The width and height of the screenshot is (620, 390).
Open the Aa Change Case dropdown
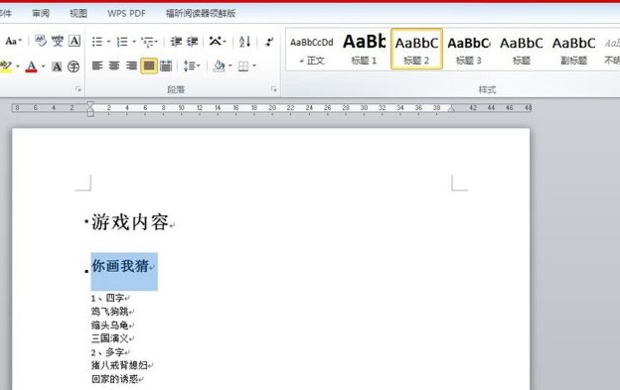(13, 41)
